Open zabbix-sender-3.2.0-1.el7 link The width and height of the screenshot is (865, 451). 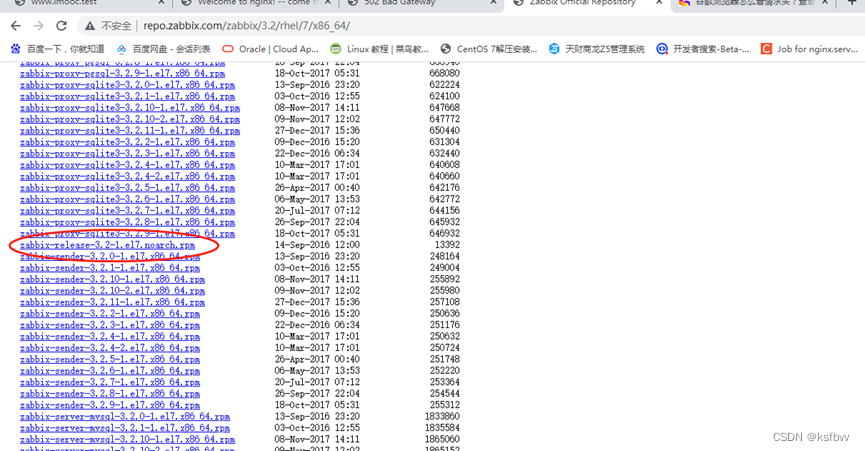coord(110,256)
